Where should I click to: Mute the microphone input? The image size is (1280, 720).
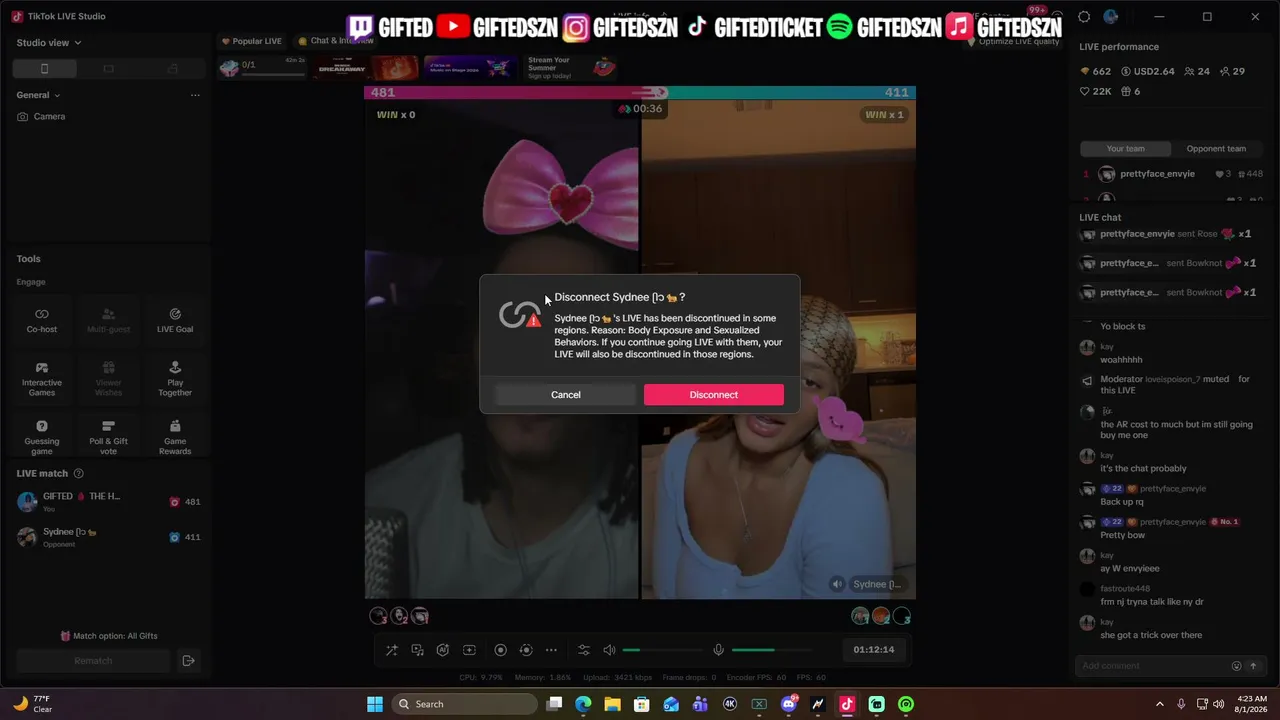pyautogui.click(x=718, y=650)
